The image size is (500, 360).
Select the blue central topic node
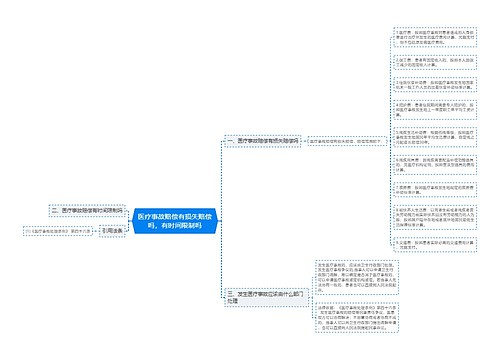point(175,221)
